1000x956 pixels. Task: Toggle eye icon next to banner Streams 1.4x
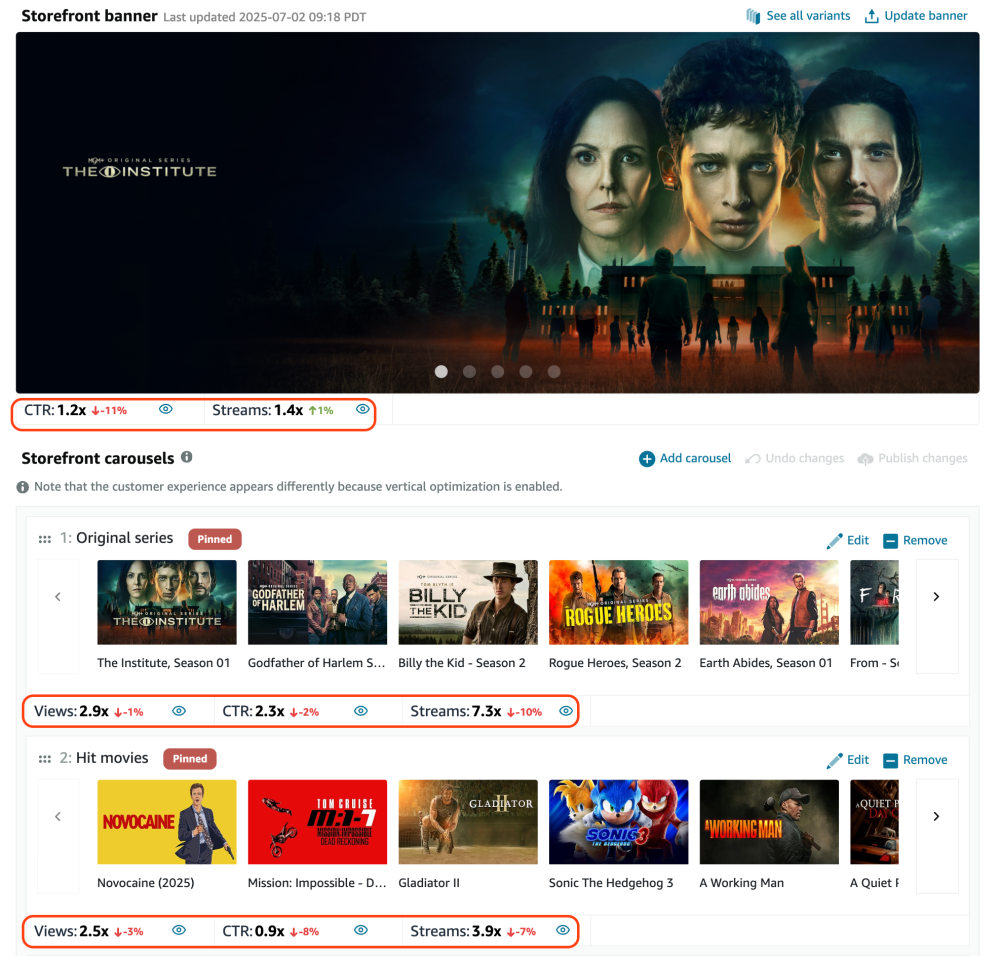pos(362,409)
